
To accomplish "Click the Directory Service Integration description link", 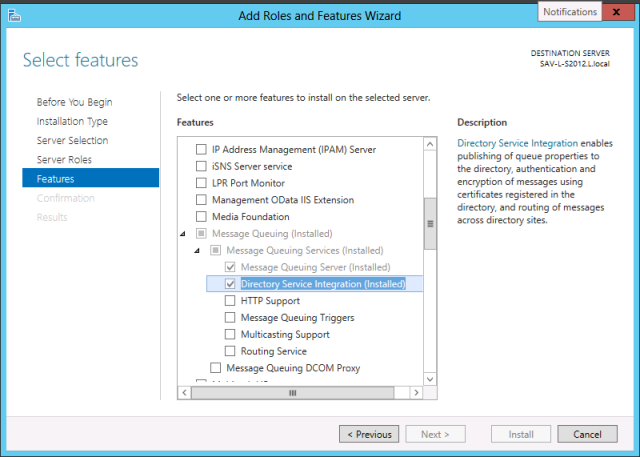I will 517,143.
